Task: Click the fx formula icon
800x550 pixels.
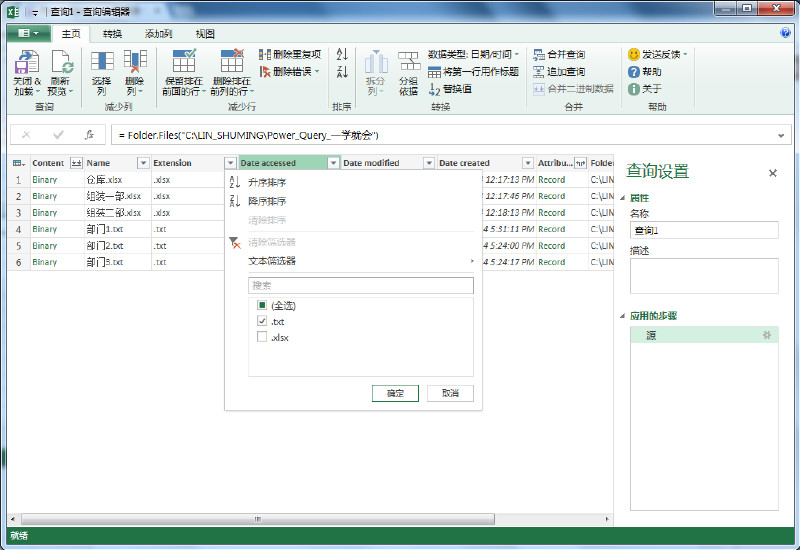Action: [89, 135]
